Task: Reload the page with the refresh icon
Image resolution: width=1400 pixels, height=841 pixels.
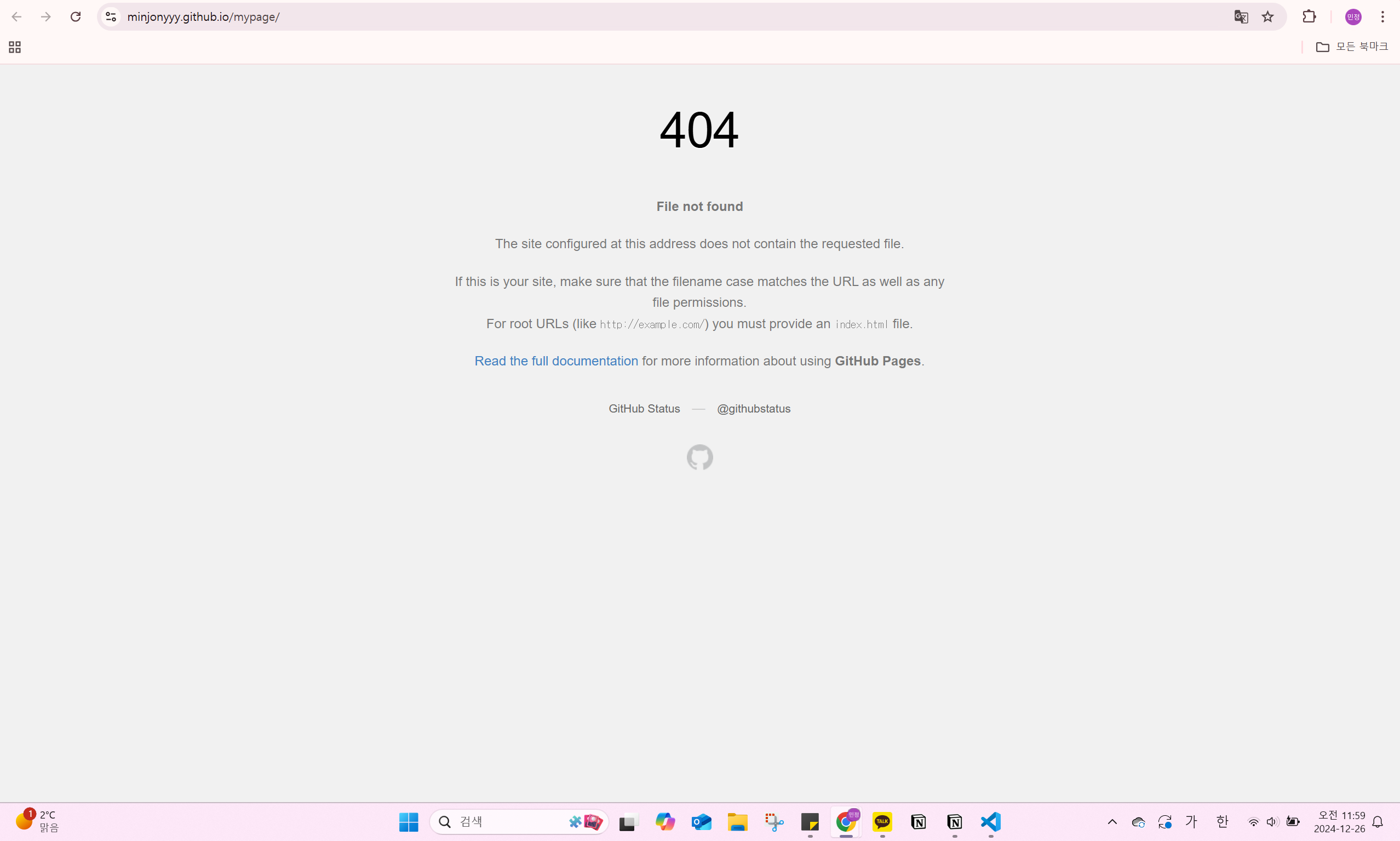Action: click(76, 16)
